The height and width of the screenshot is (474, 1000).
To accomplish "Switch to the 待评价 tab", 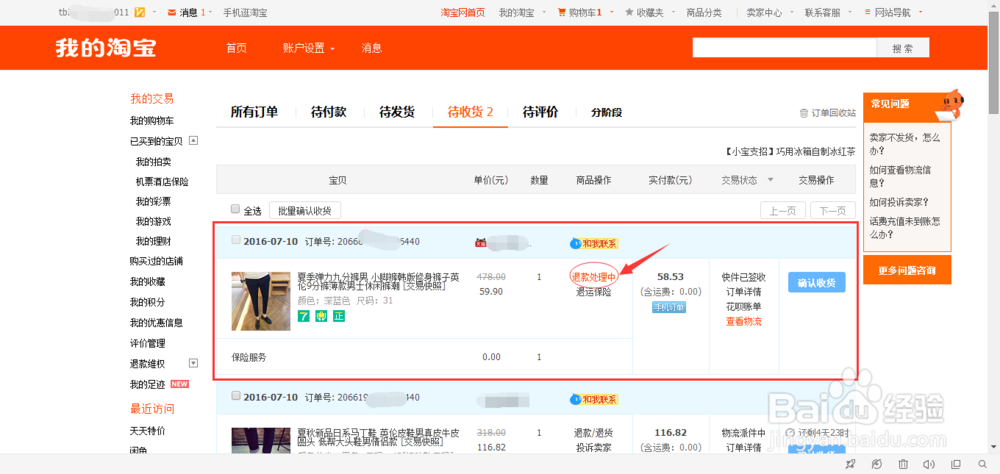I will [540, 112].
